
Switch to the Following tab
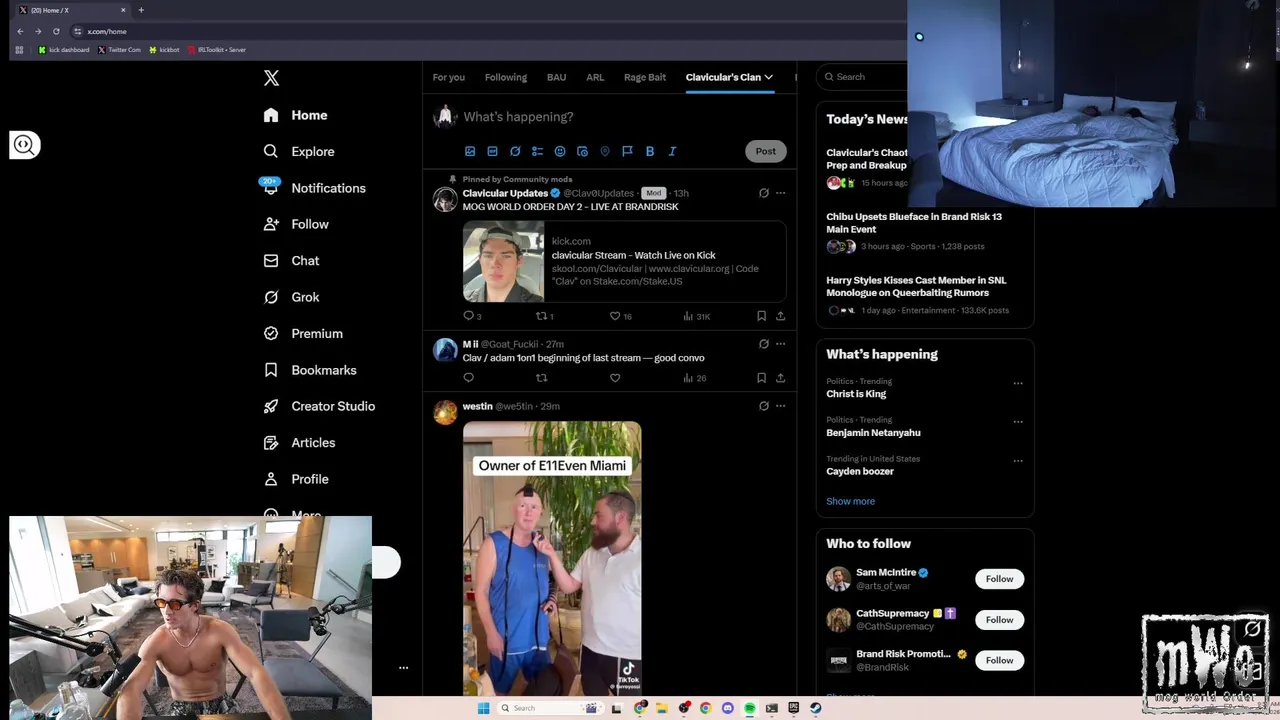pos(506,77)
